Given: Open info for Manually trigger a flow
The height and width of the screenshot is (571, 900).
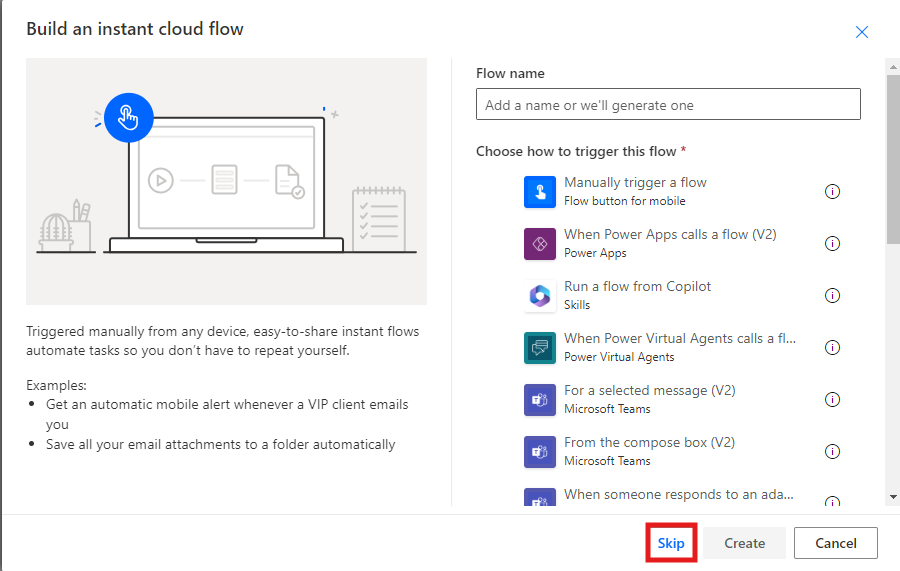Looking at the screenshot, I should point(832,192).
